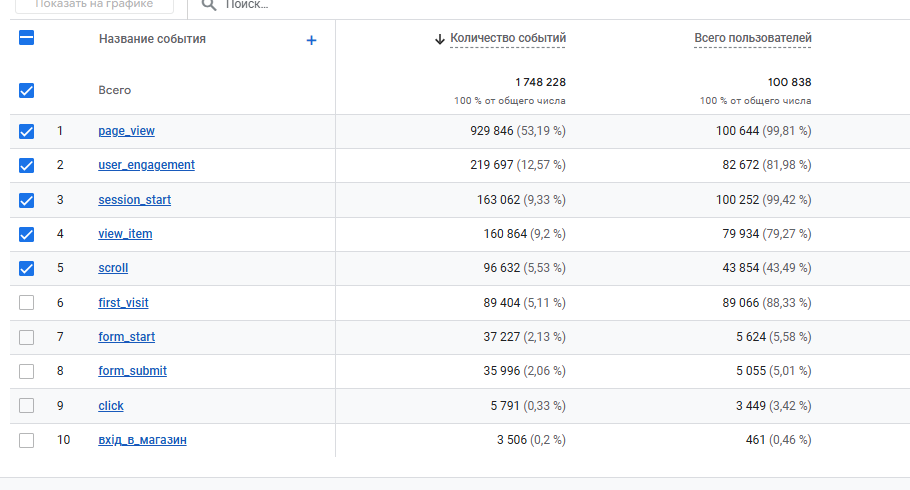Toggle the select-all header checkbox

[x=27, y=38]
